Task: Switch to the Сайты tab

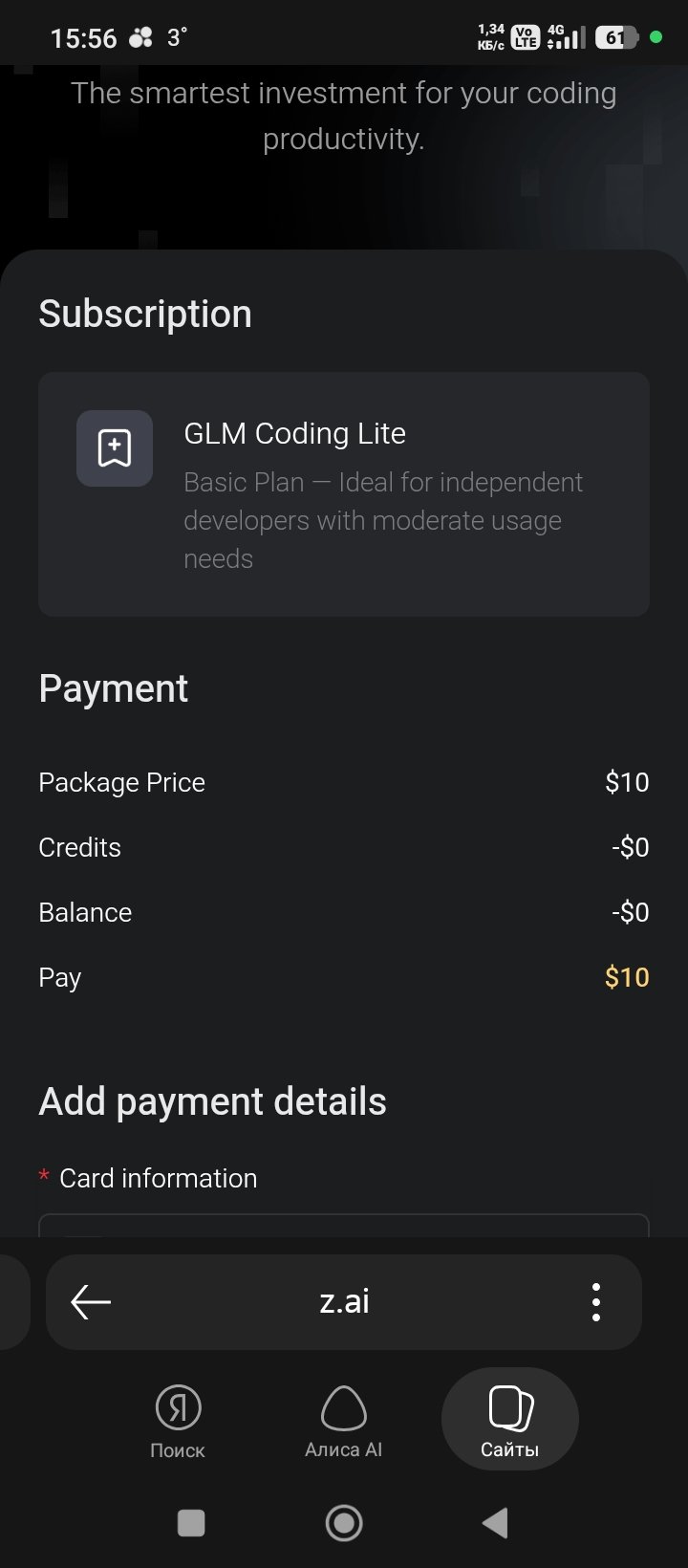Action: coord(509,1420)
